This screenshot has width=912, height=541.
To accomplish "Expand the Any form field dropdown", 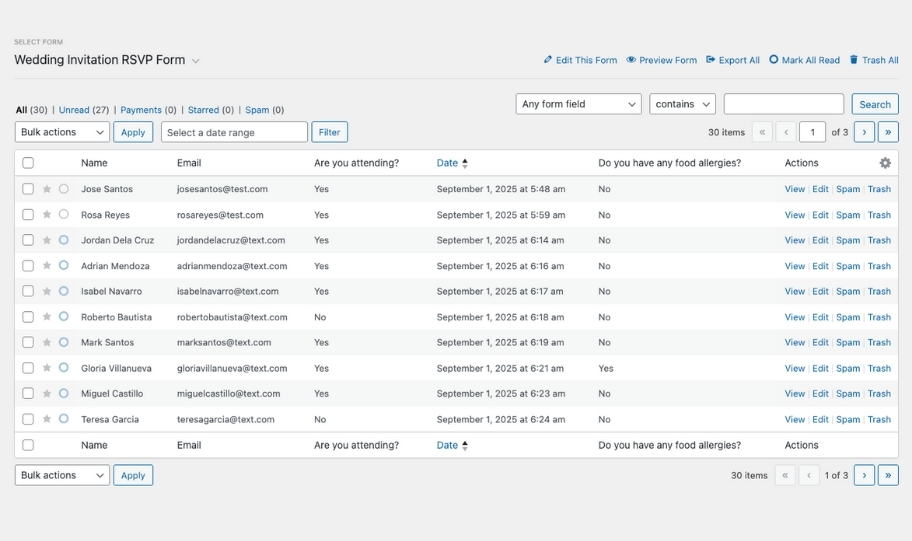I will (578, 104).
